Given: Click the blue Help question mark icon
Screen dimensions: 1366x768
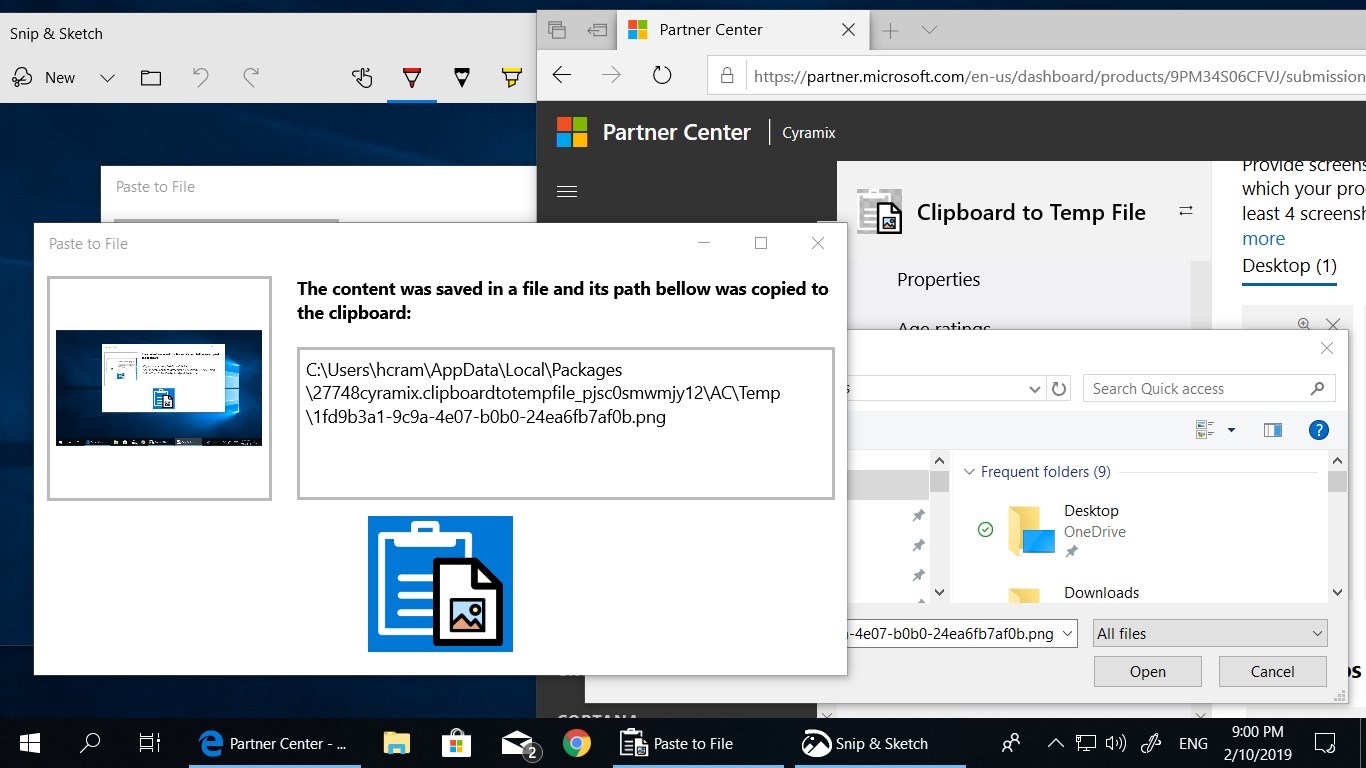Looking at the screenshot, I should (1319, 430).
